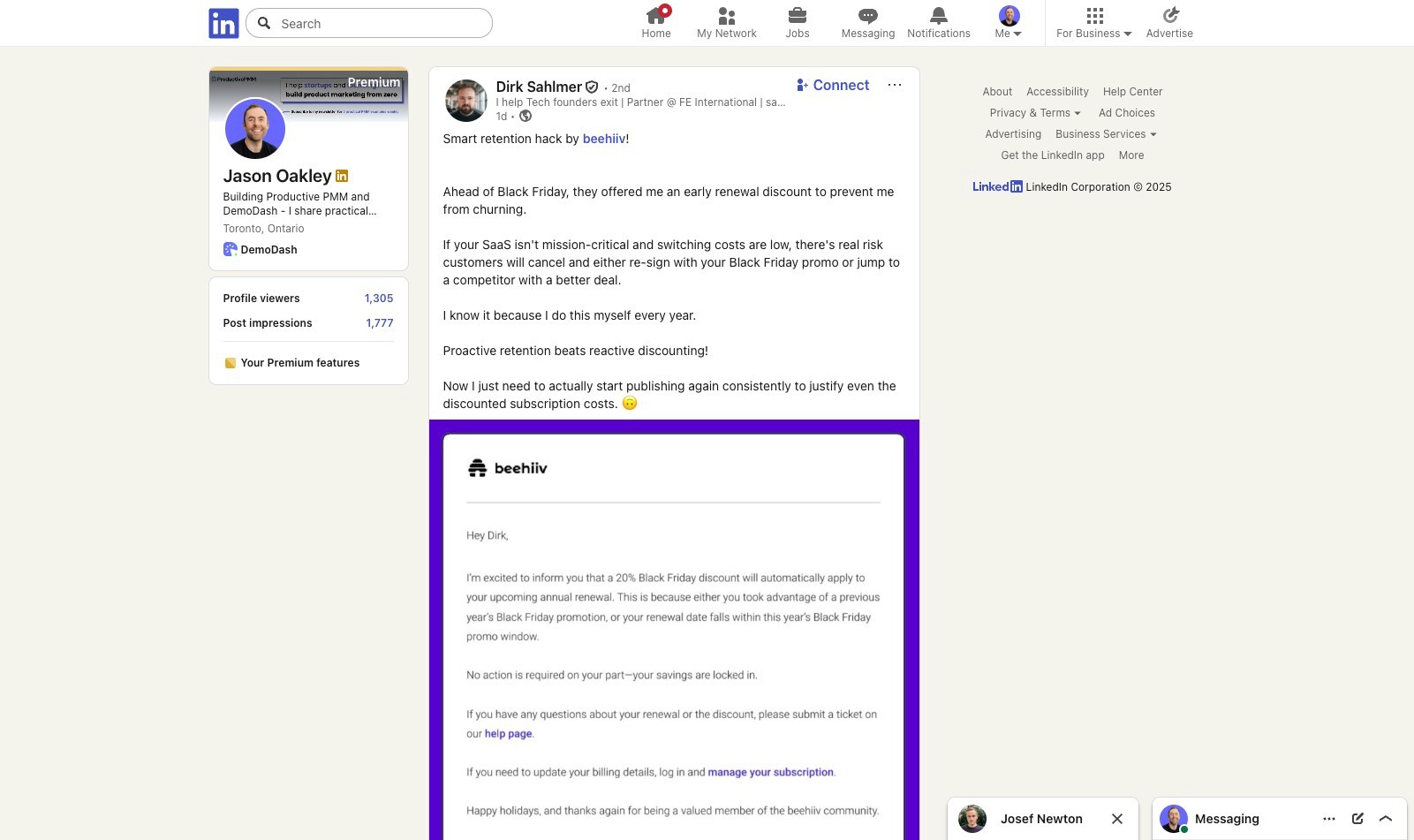1414x840 pixels.
Task: Click the beehiiv mention link
Action: coord(604,139)
